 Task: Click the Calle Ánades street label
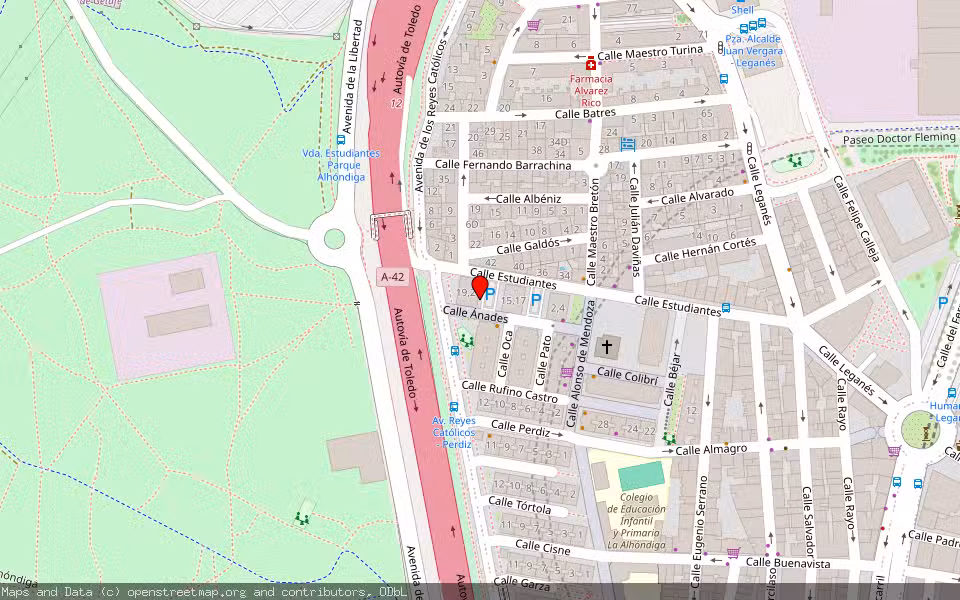pyautogui.click(x=475, y=314)
